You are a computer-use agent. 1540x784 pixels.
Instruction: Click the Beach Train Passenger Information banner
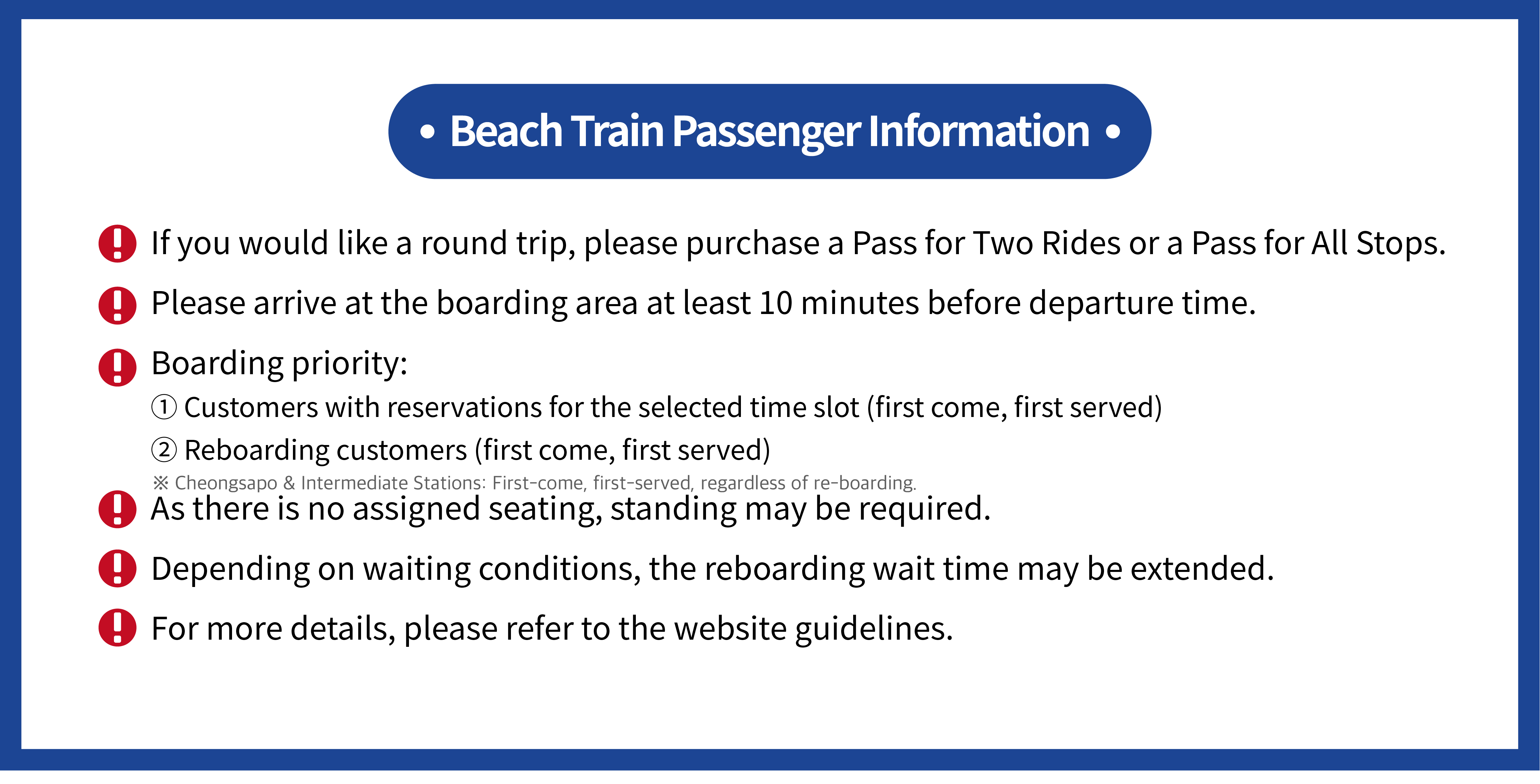769,131
